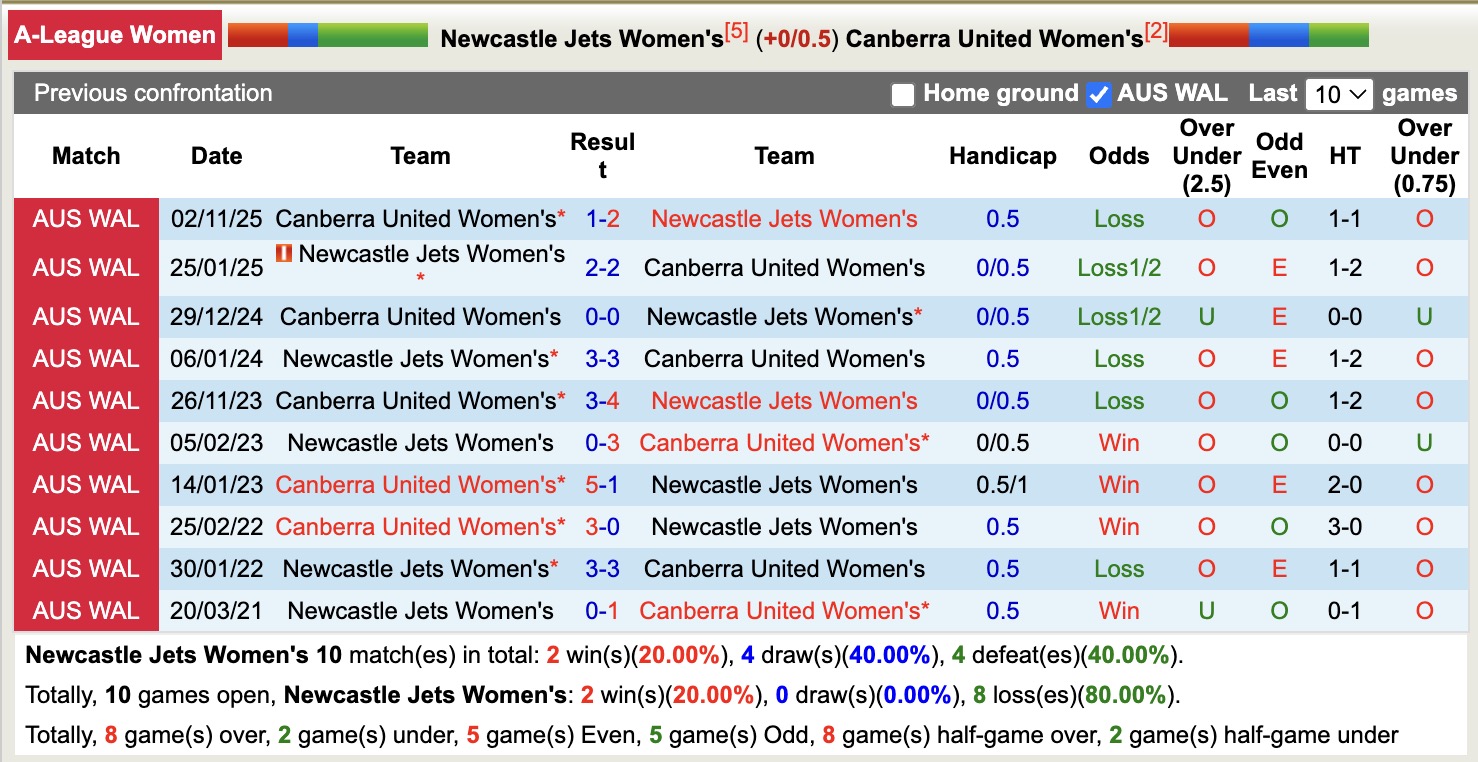The height and width of the screenshot is (762, 1478).
Task: Click the 5-1 result score link
Action: click(x=602, y=485)
